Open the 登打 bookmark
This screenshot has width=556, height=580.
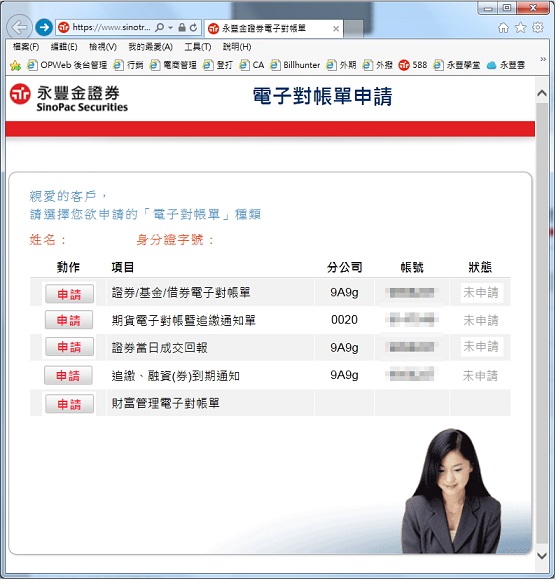click(x=218, y=65)
